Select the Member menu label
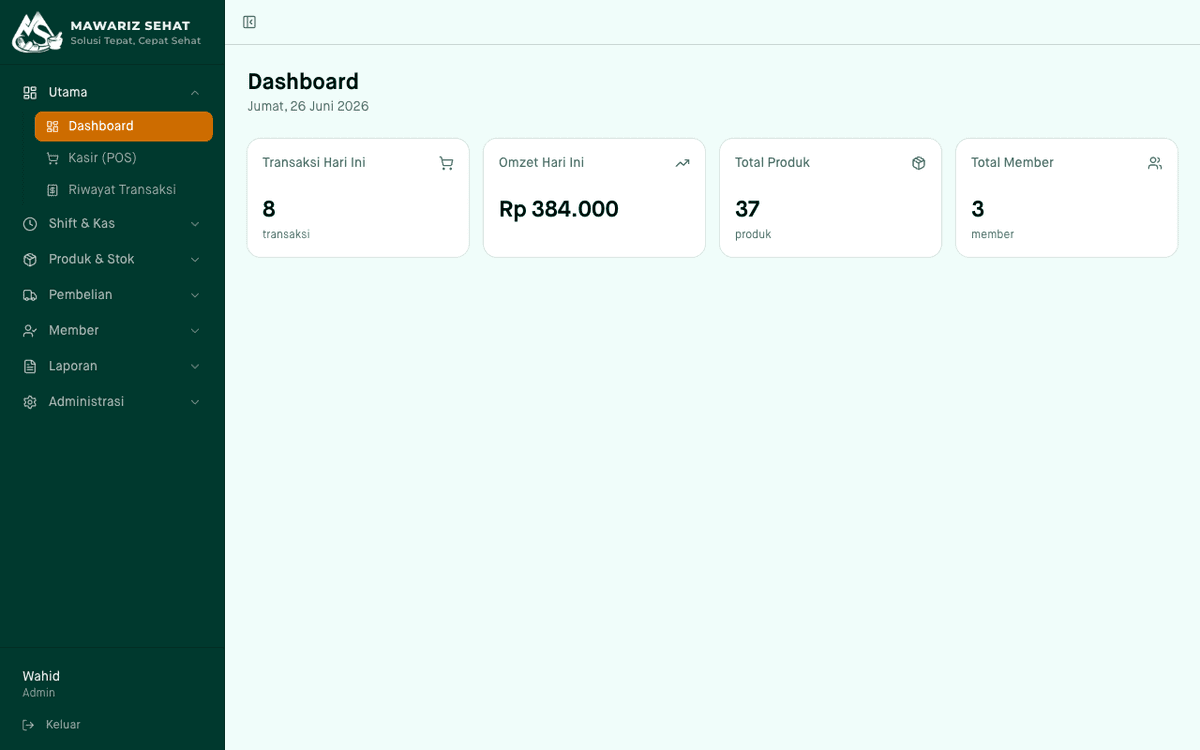 pos(74,331)
